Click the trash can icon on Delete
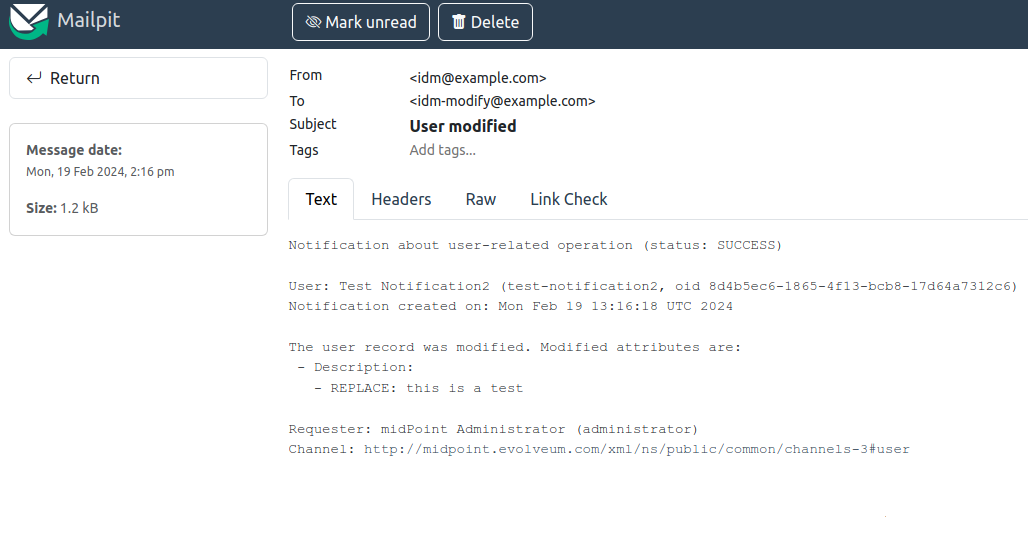 click(x=459, y=22)
